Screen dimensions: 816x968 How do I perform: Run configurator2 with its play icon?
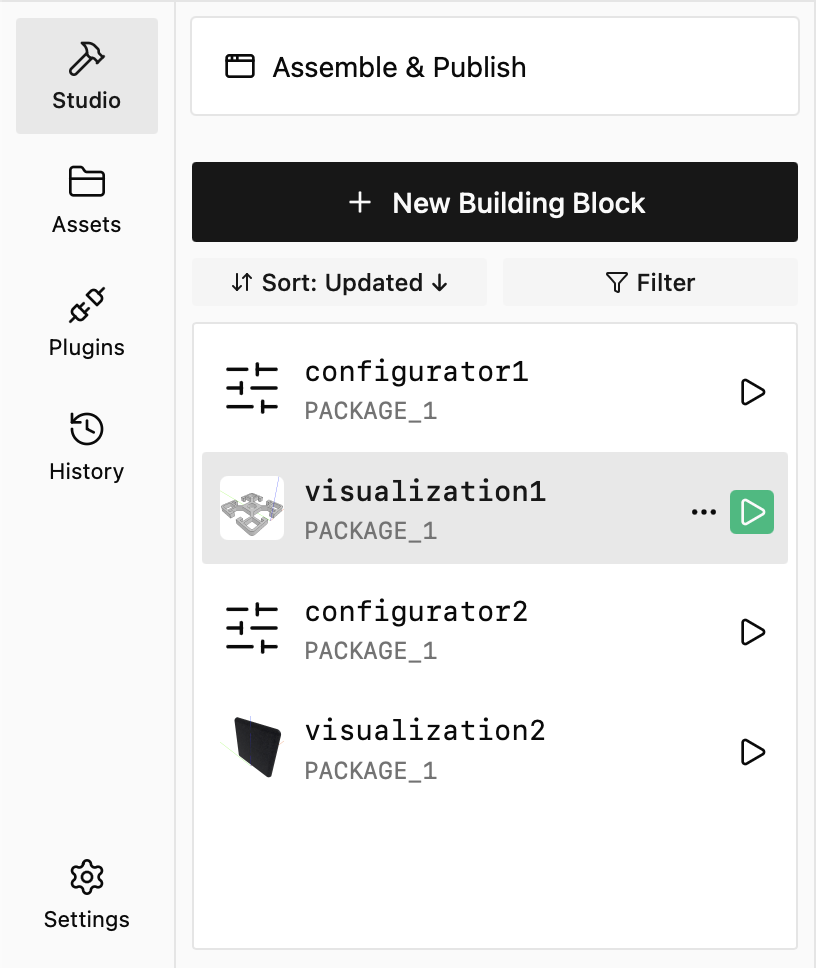click(x=752, y=632)
